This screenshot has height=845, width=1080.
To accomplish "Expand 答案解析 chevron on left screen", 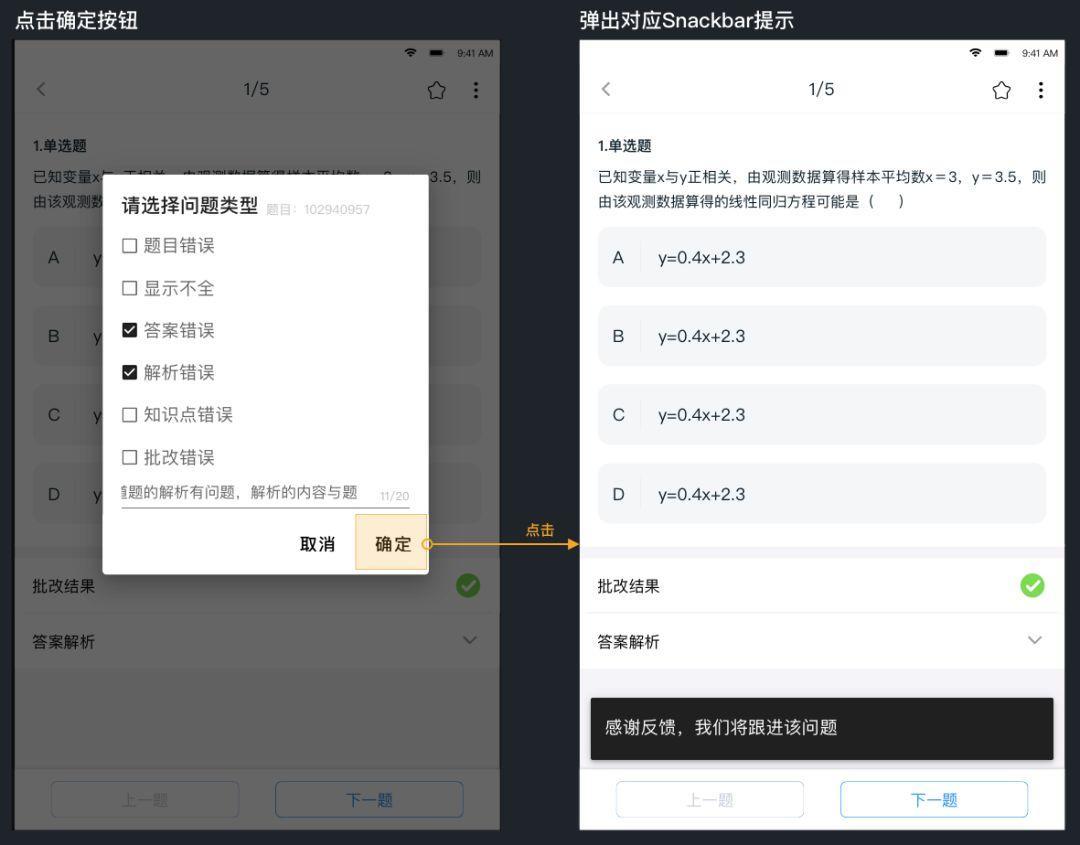I will click(x=469, y=640).
